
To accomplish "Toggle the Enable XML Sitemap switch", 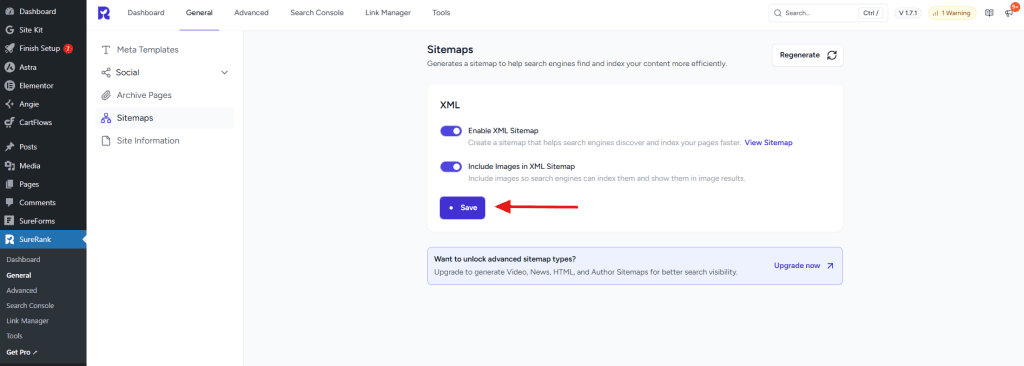I will [x=451, y=131].
